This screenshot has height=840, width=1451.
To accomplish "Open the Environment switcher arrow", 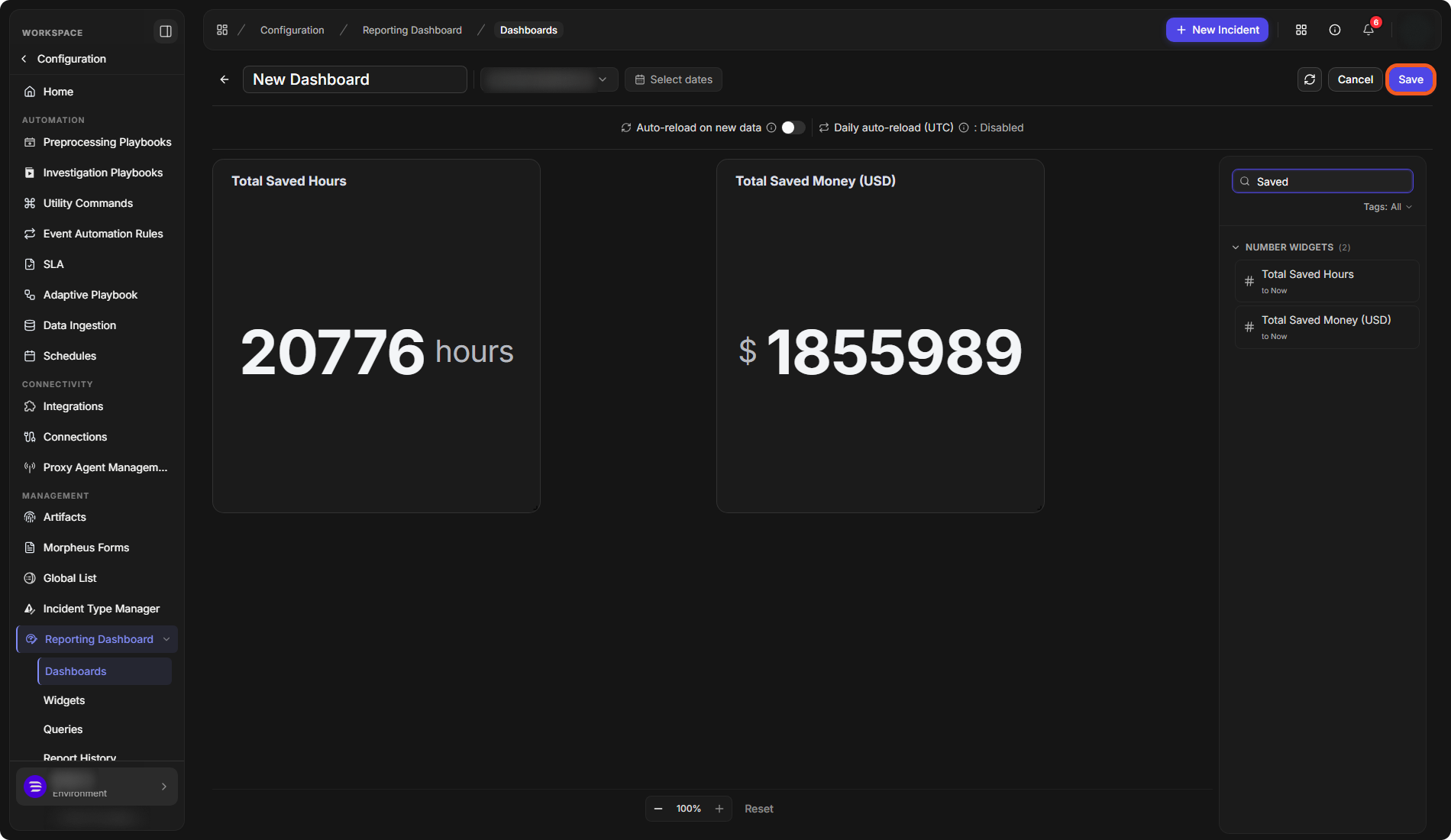I will coord(164,787).
